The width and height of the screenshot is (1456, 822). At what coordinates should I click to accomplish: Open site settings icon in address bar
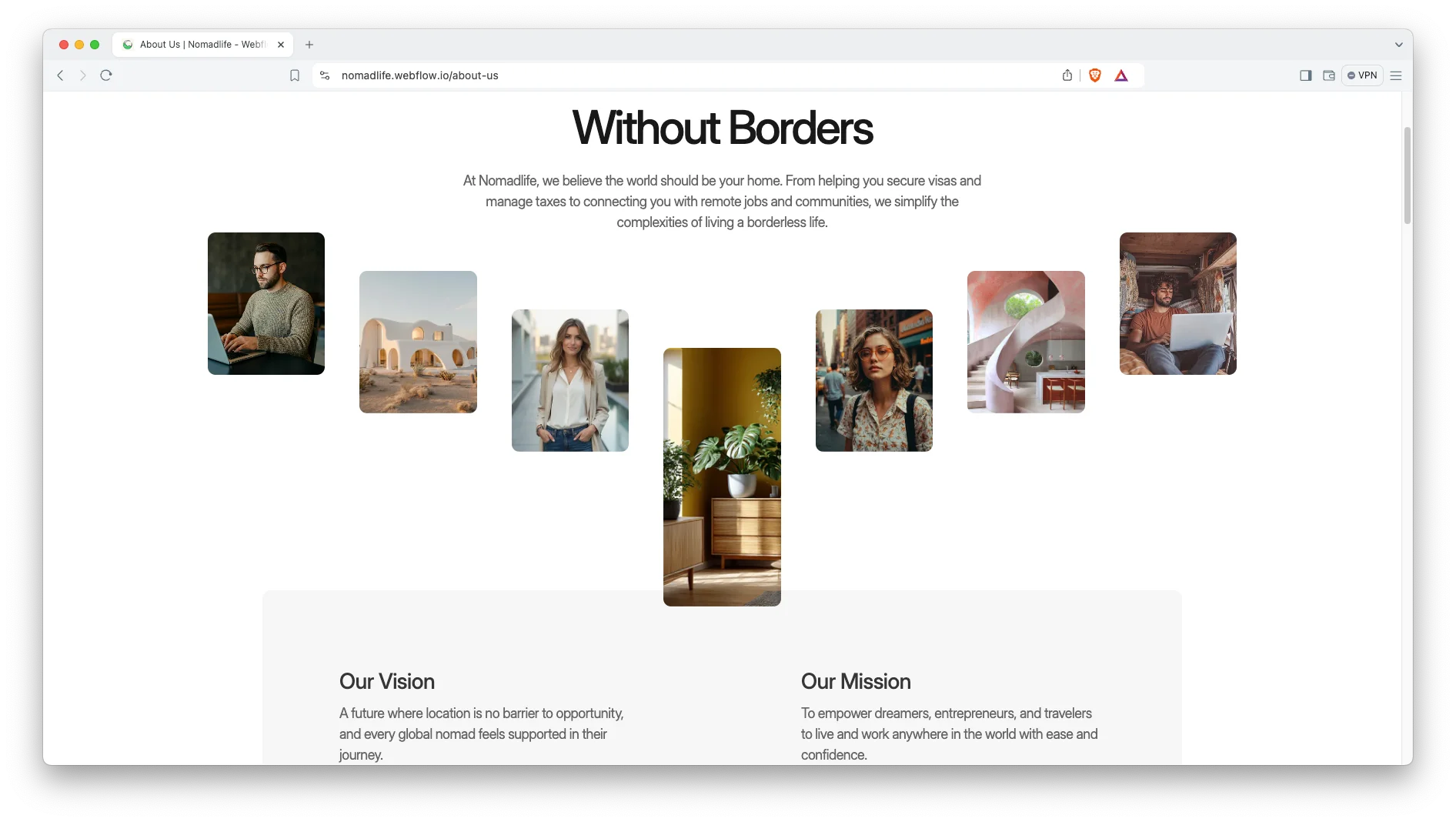[325, 75]
